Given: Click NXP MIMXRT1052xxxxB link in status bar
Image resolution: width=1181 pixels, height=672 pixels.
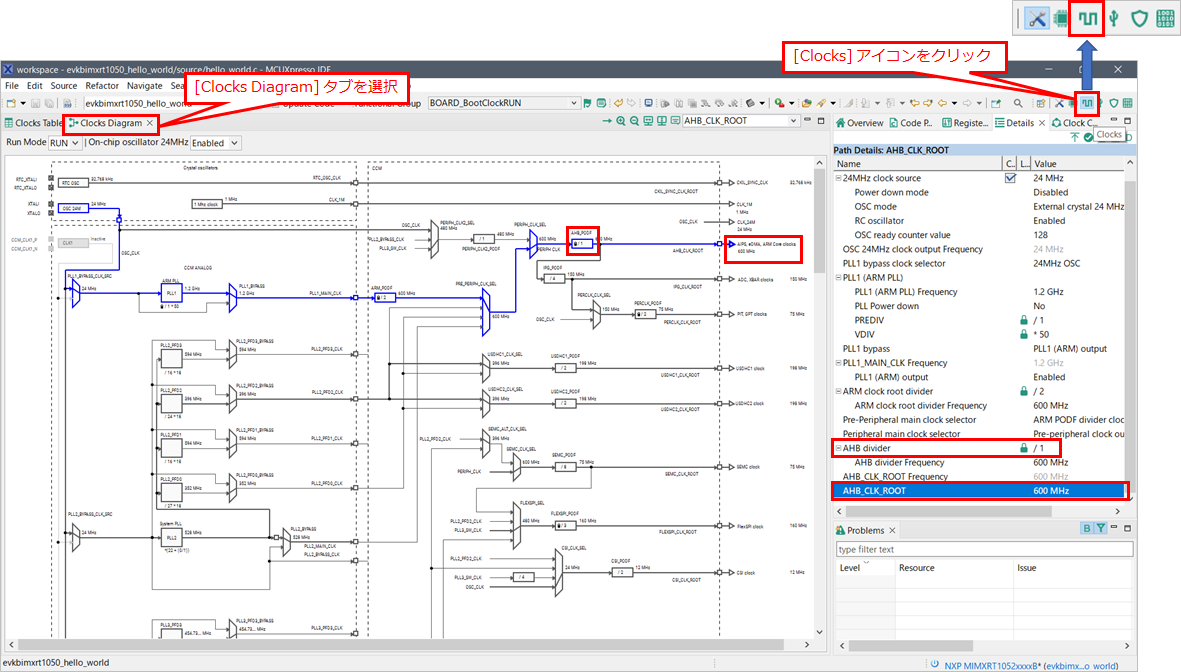Looking at the screenshot, I should coord(1030,666).
